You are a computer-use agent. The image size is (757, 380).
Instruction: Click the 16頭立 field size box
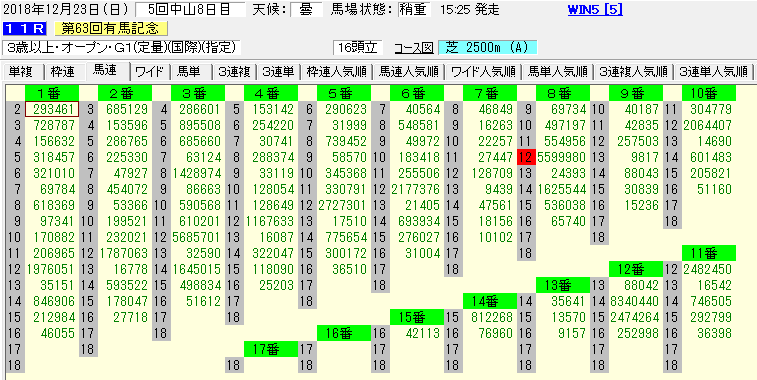tap(358, 48)
